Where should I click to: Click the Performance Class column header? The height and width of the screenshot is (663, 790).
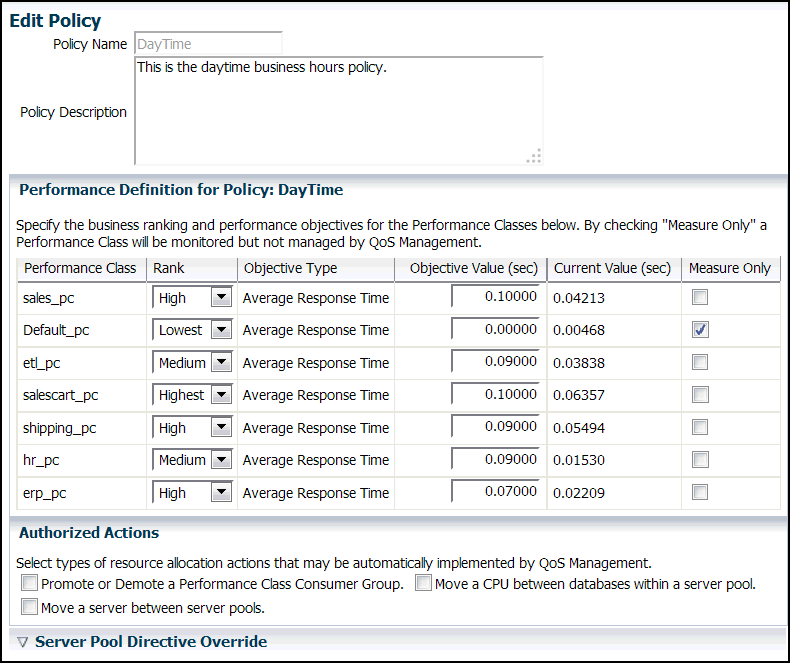click(x=80, y=268)
